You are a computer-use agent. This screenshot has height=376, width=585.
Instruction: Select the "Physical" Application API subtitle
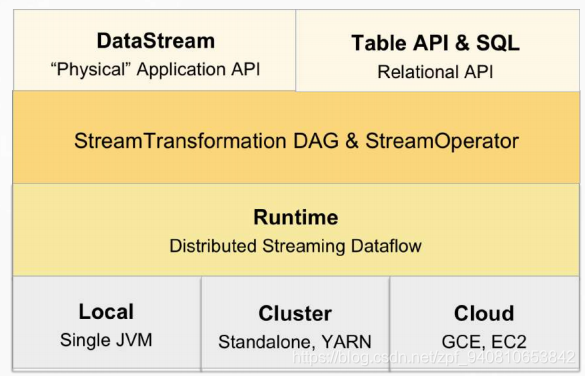[155, 69]
